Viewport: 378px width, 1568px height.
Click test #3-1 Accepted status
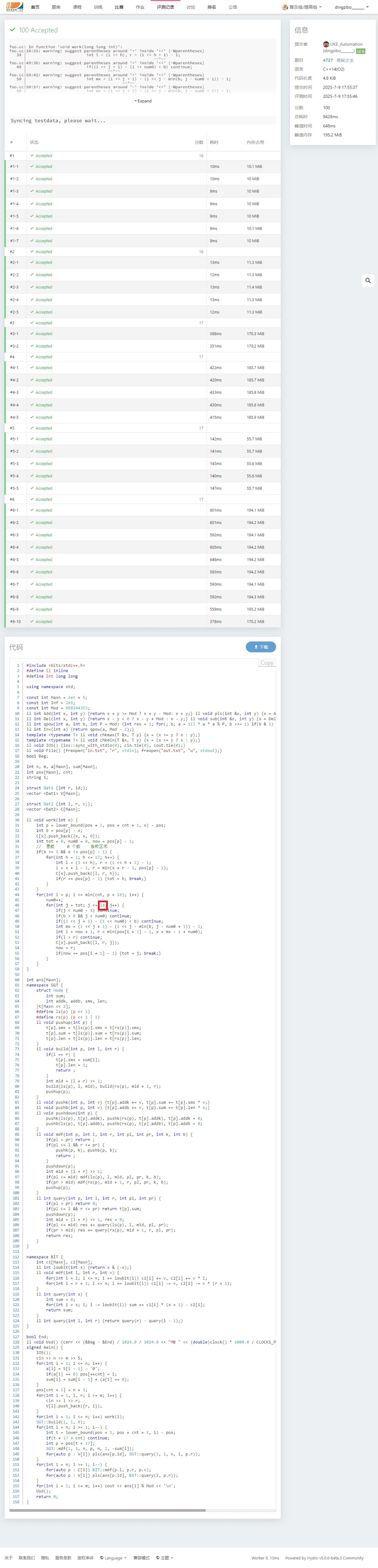tap(42, 334)
